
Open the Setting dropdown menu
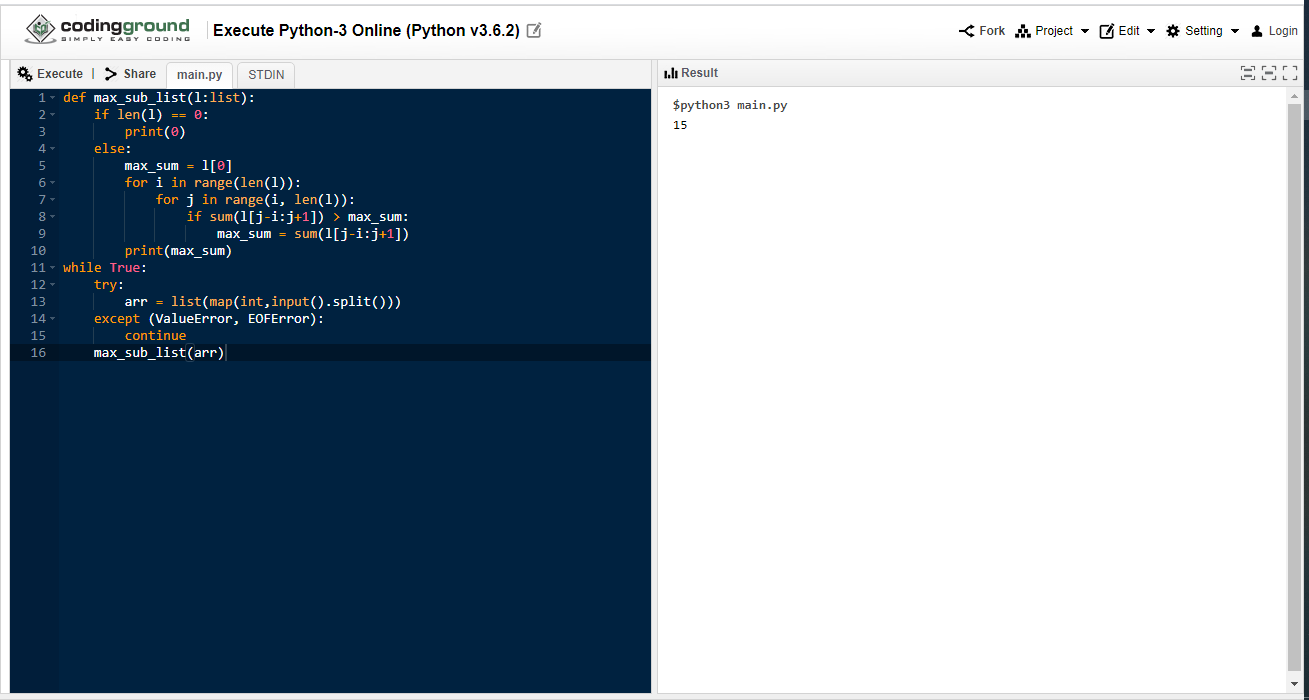click(1203, 31)
